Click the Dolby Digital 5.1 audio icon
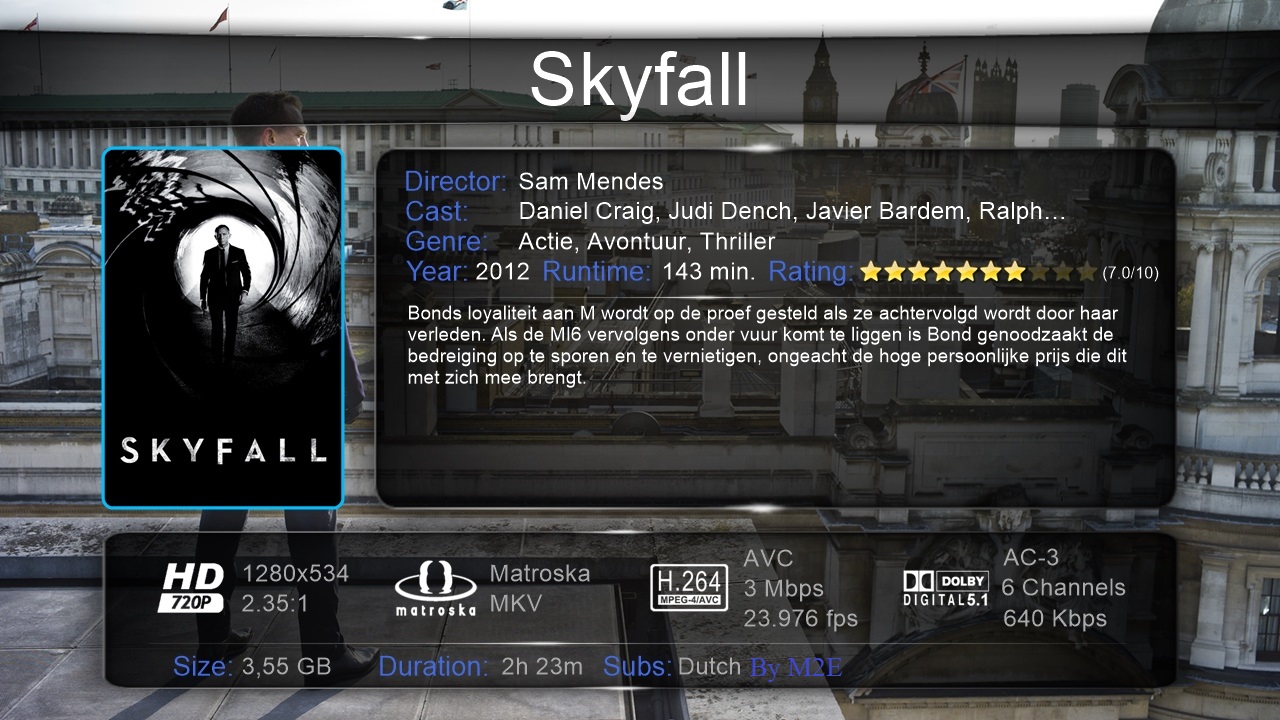Screen dimensions: 1280x720 pos(946,588)
